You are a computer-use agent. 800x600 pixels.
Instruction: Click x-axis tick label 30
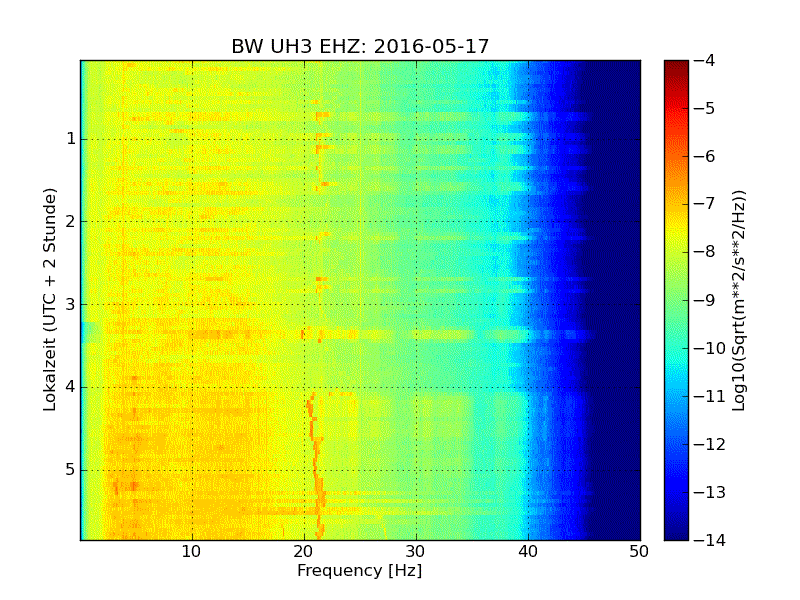[416, 552]
